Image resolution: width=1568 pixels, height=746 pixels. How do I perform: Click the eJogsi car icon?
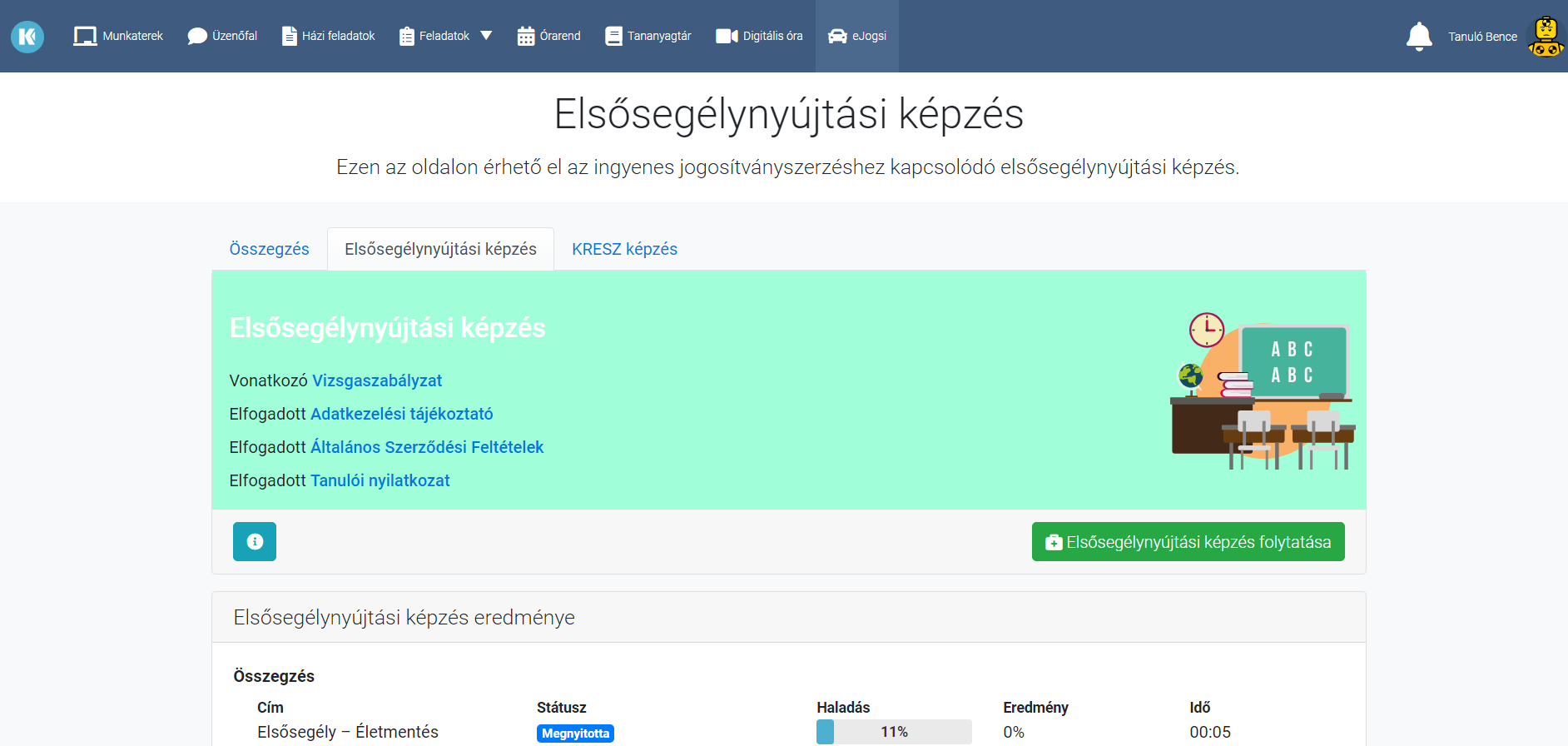pos(837,36)
